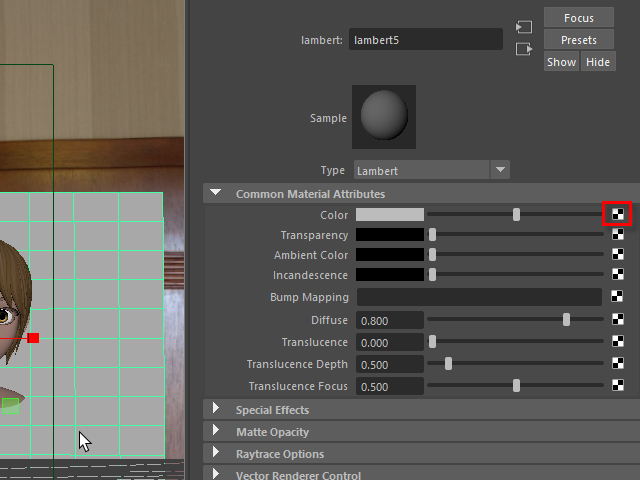The width and height of the screenshot is (640, 480).
Task: Click the Ambient Color map checker icon
Action: 618,255
